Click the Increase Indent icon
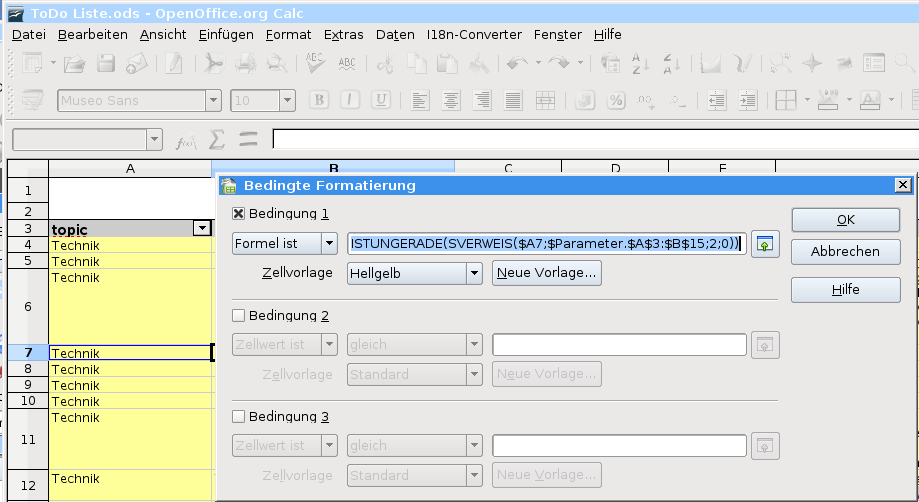Screen dimensions: 919x502 coord(748,101)
